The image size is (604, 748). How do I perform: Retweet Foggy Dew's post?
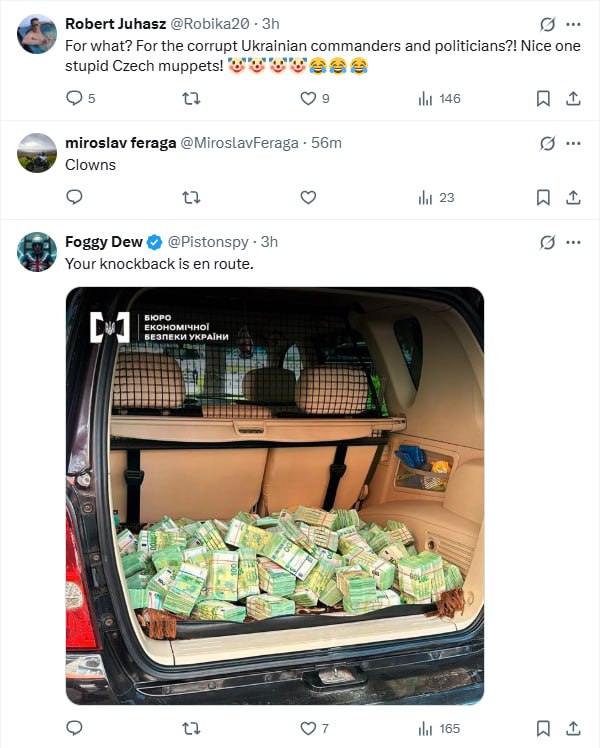click(x=191, y=728)
